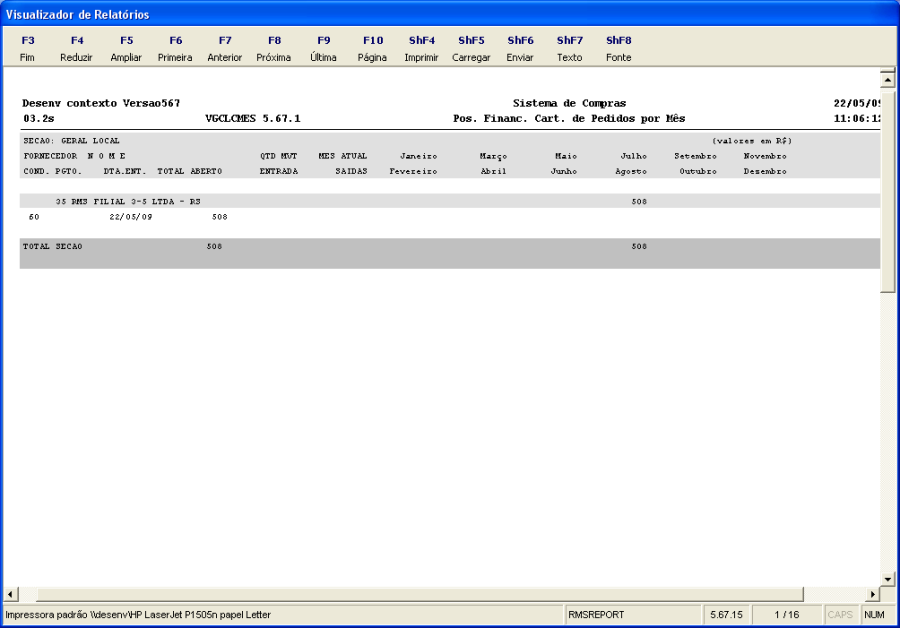Click the horizontal scrollbar right arrow
The height and width of the screenshot is (628, 900).
(x=872, y=594)
